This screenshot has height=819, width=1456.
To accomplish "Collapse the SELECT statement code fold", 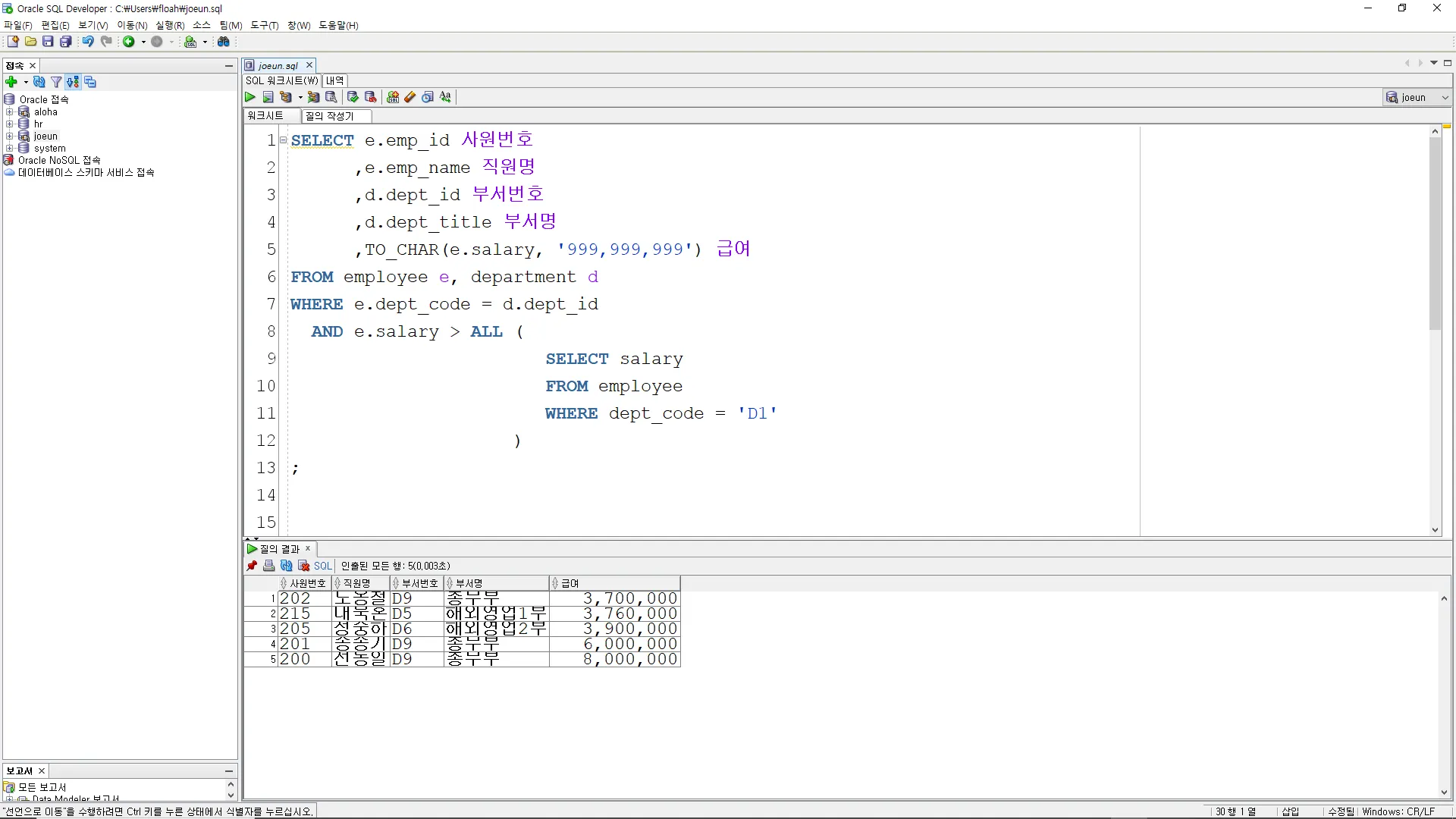I will click(283, 140).
